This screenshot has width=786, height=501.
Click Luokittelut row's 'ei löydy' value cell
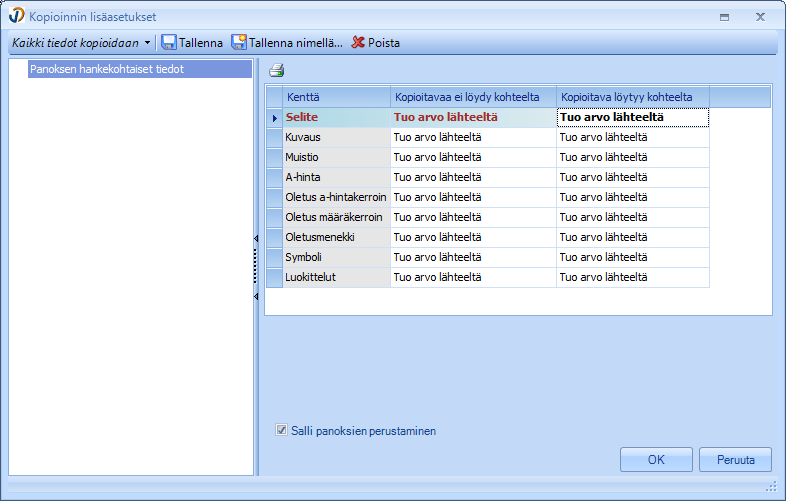pyautogui.click(x=474, y=277)
